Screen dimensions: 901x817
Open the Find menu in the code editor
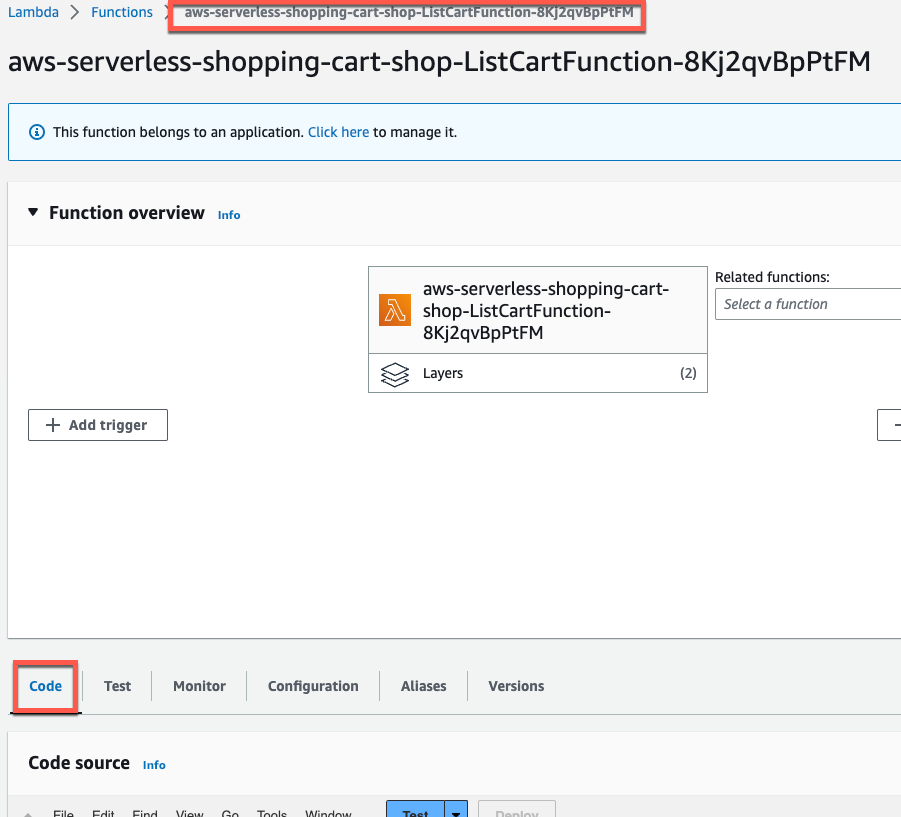(x=145, y=812)
